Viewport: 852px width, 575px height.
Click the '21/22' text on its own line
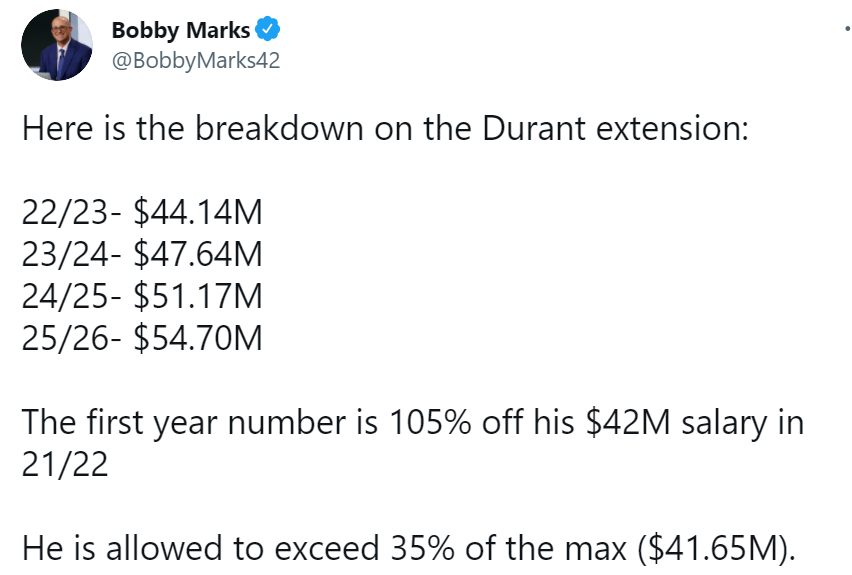pos(65,464)
